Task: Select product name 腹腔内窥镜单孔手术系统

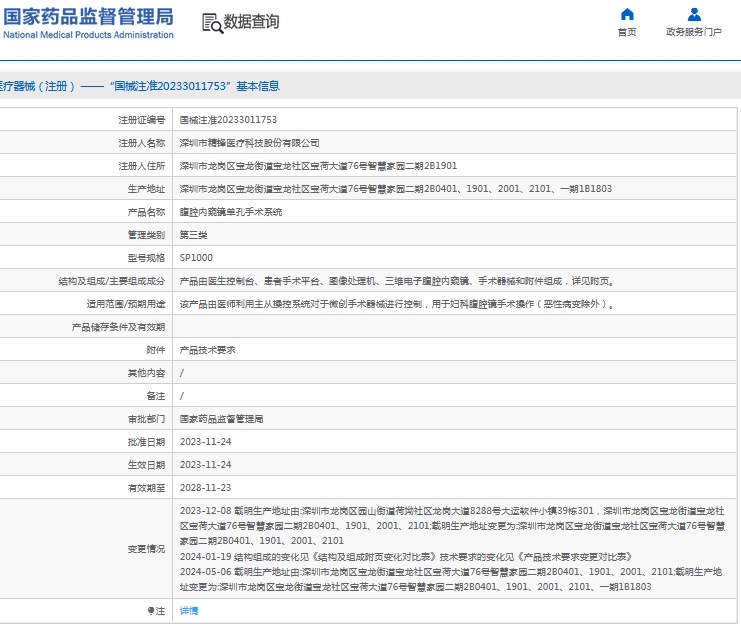Action: click(x=231, y=212)
